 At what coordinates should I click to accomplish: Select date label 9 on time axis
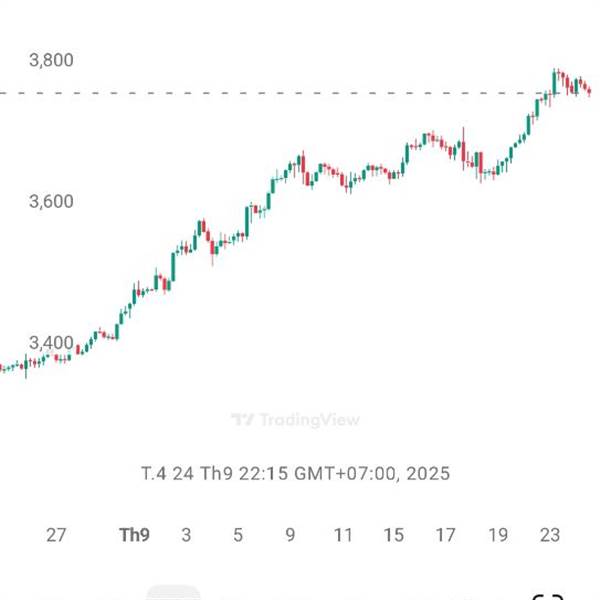[x=290, y=535]
